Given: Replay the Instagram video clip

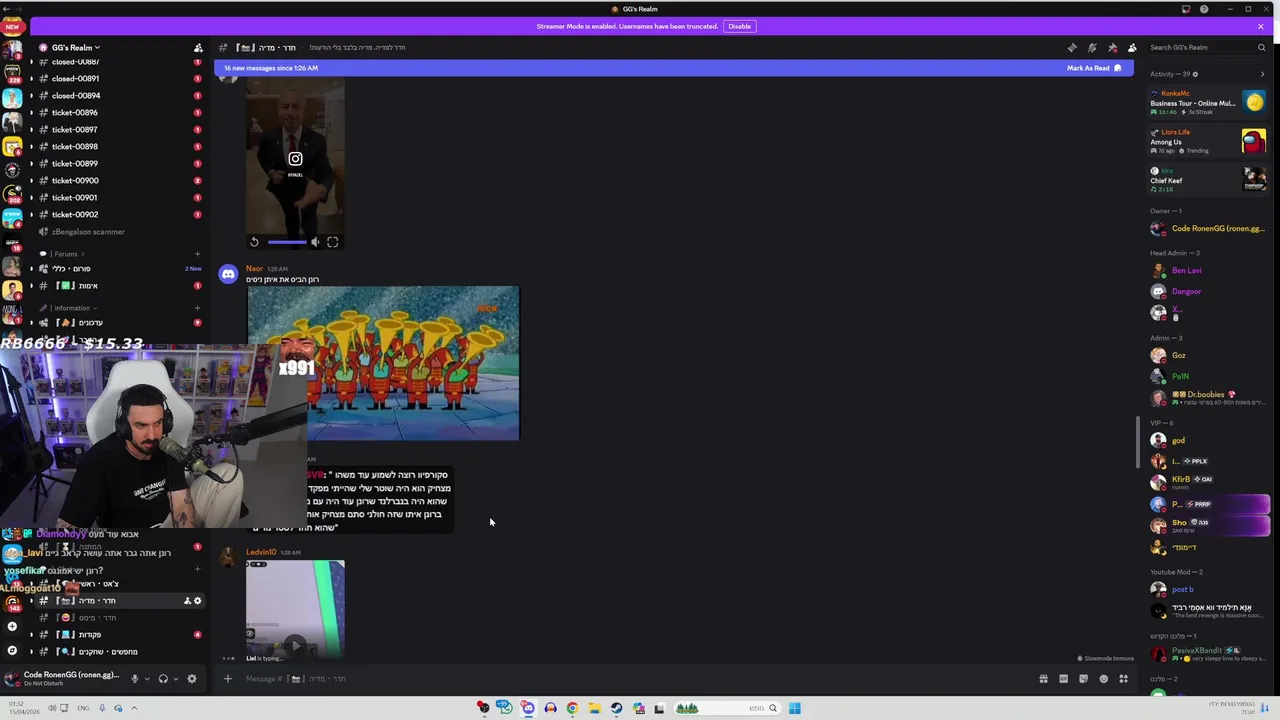Looking at the screenshot, I should [254, 242].
